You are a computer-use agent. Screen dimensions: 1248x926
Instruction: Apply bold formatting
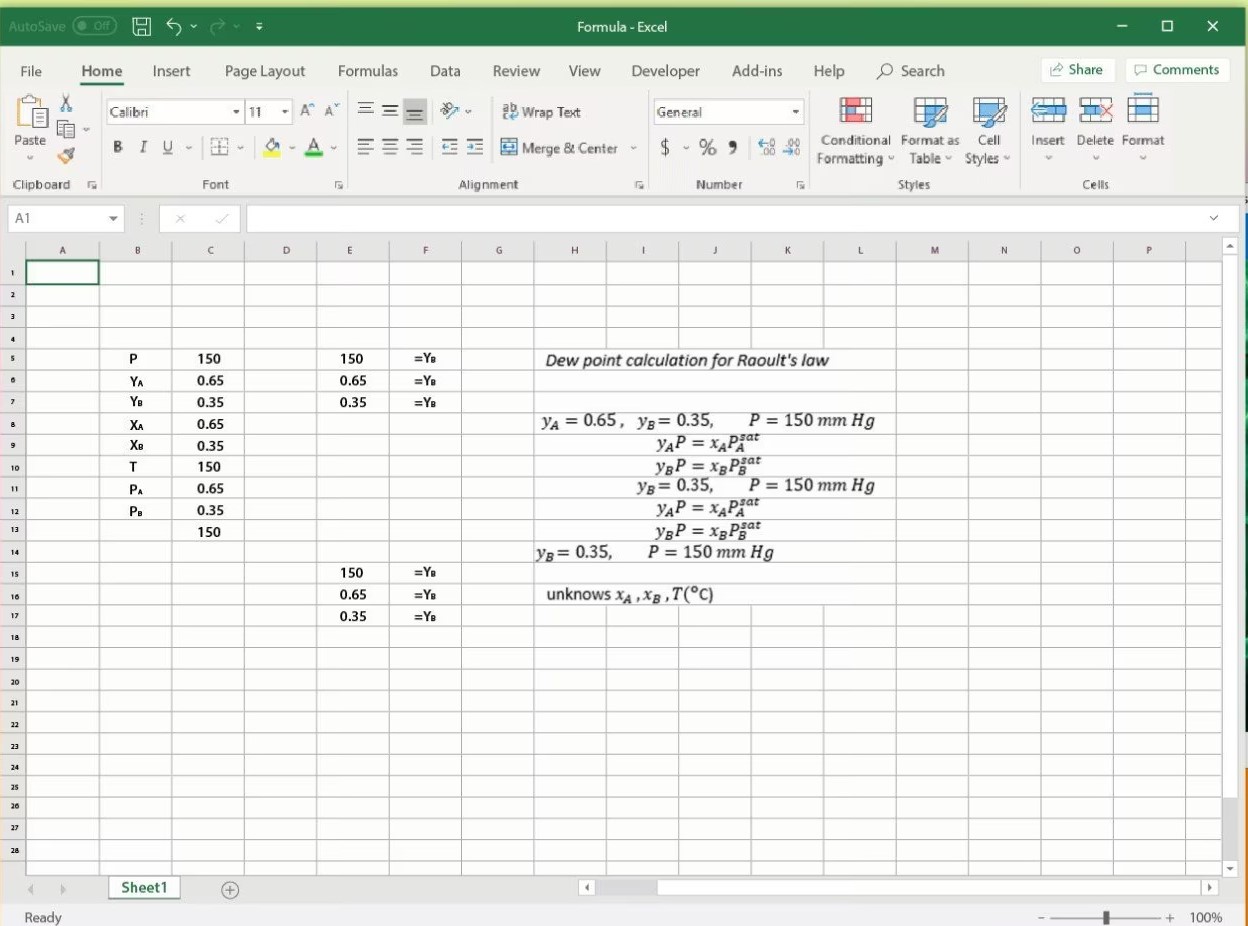click(x=117, y=146)
